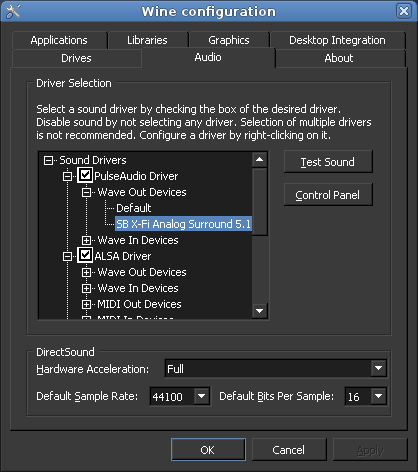The image size is (418, 472).
Task: Open the sound Control Panel
Action: point(328,195)
